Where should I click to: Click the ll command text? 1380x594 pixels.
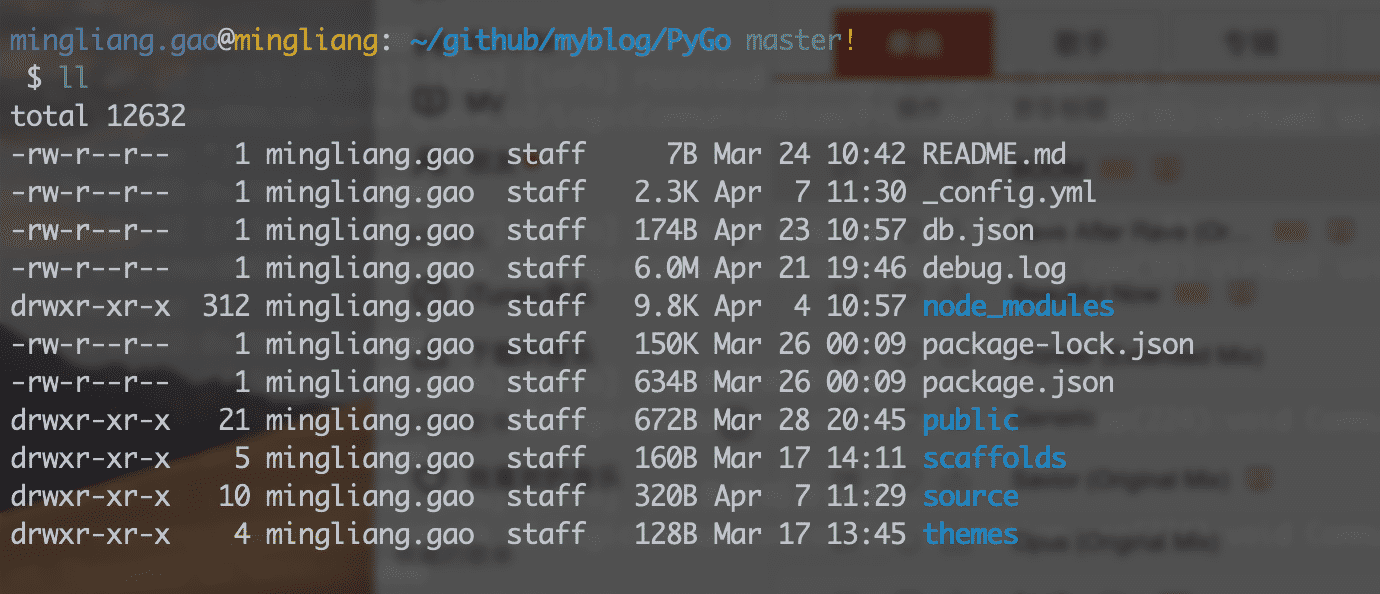tap(75, 79)
